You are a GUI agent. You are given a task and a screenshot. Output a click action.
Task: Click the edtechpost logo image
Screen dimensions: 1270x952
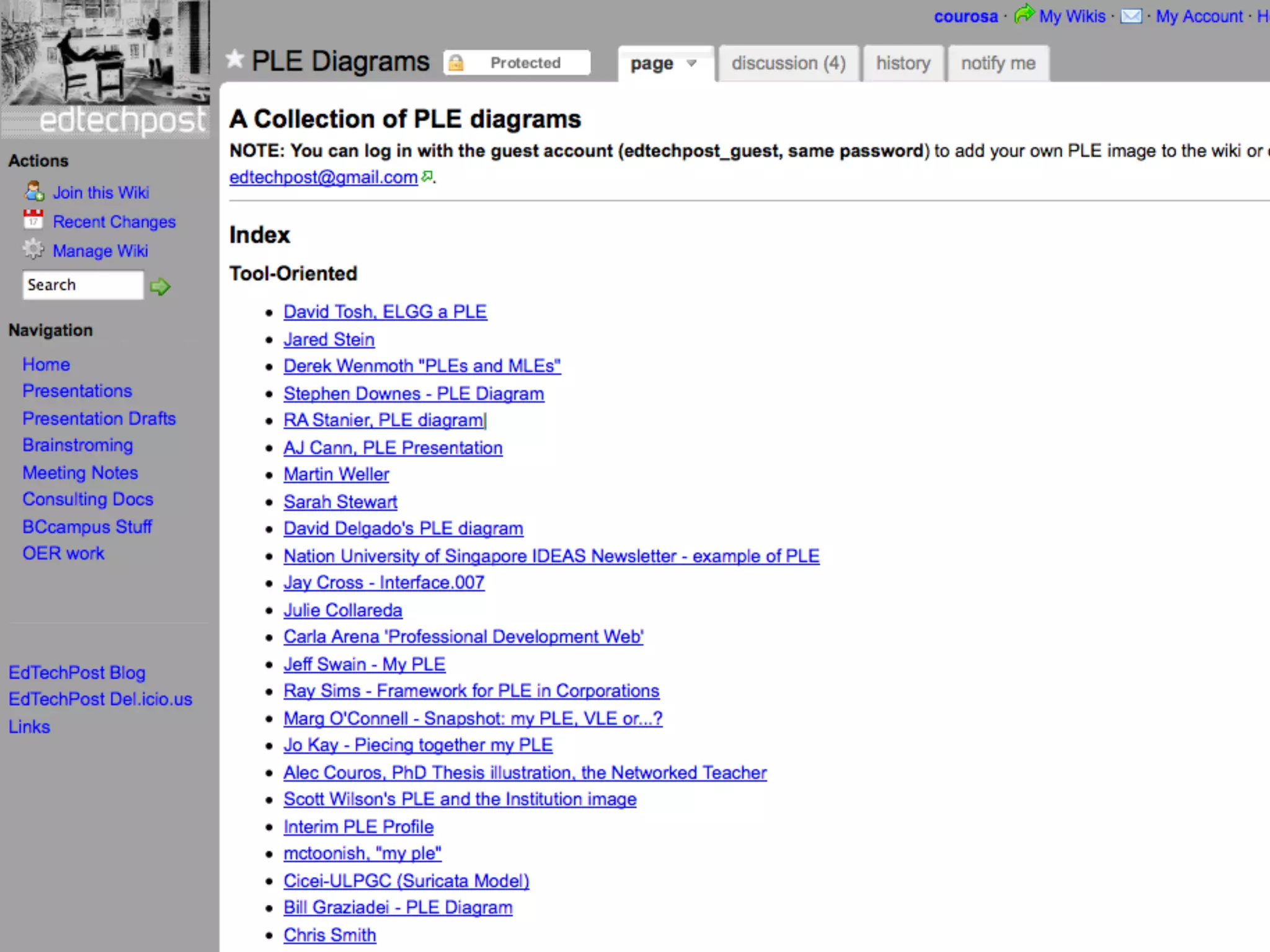pyautogui.click(x=105, y=68)
